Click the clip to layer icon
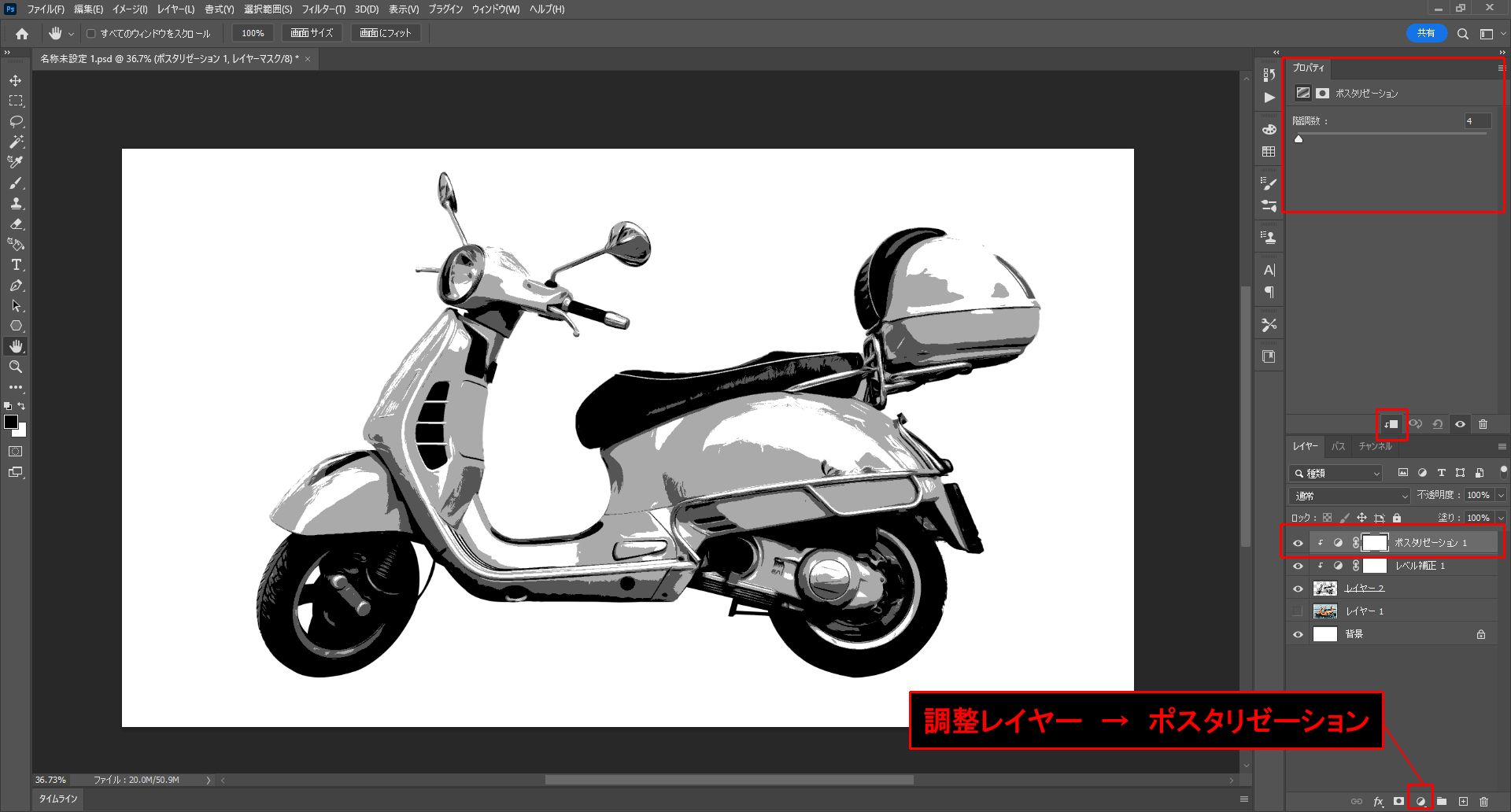Viewport: 1511px width, 812px height. pyautogui.click(x=1391, y=424)
